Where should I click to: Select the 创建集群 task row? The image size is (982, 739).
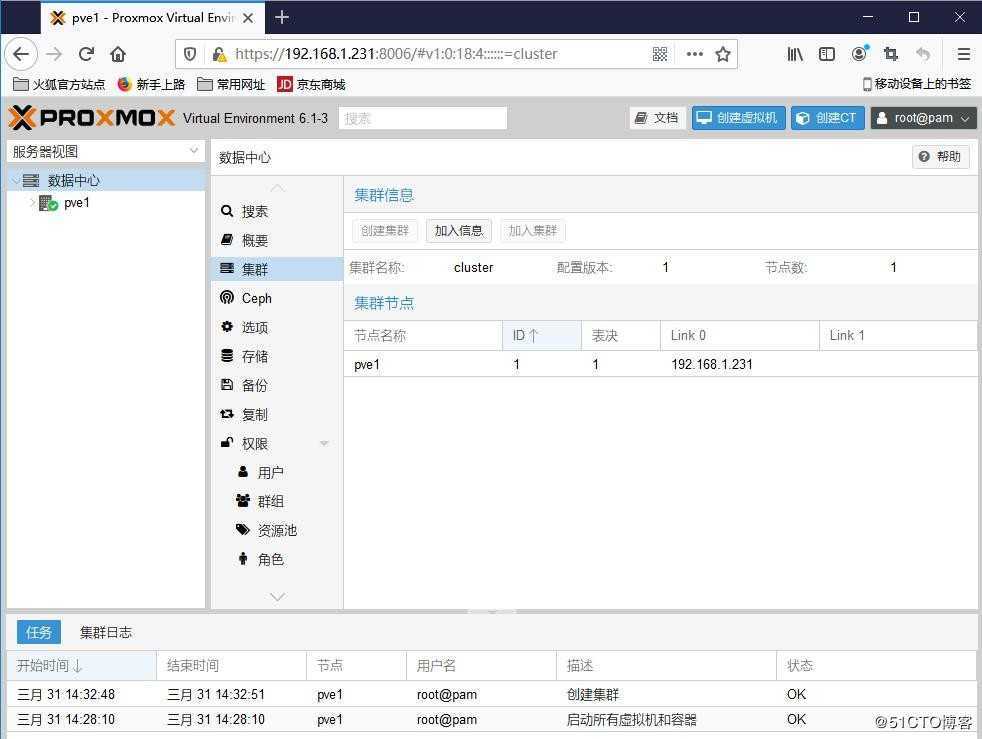(492, 695)
